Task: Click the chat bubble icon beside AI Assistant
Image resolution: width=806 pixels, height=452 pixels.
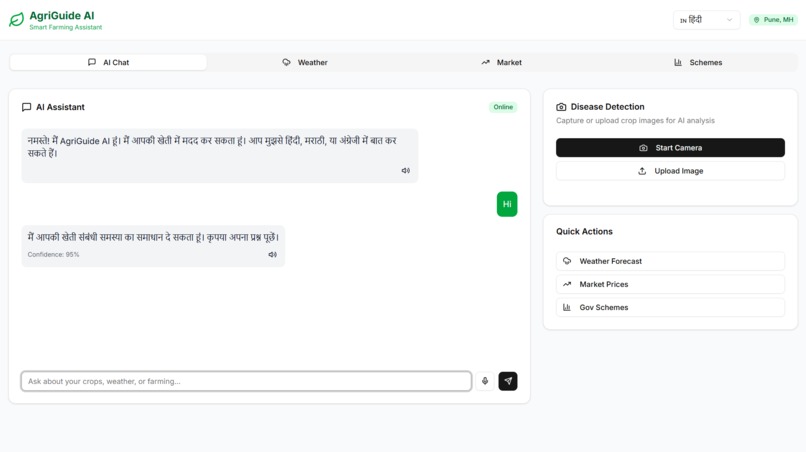Action: 26,107
